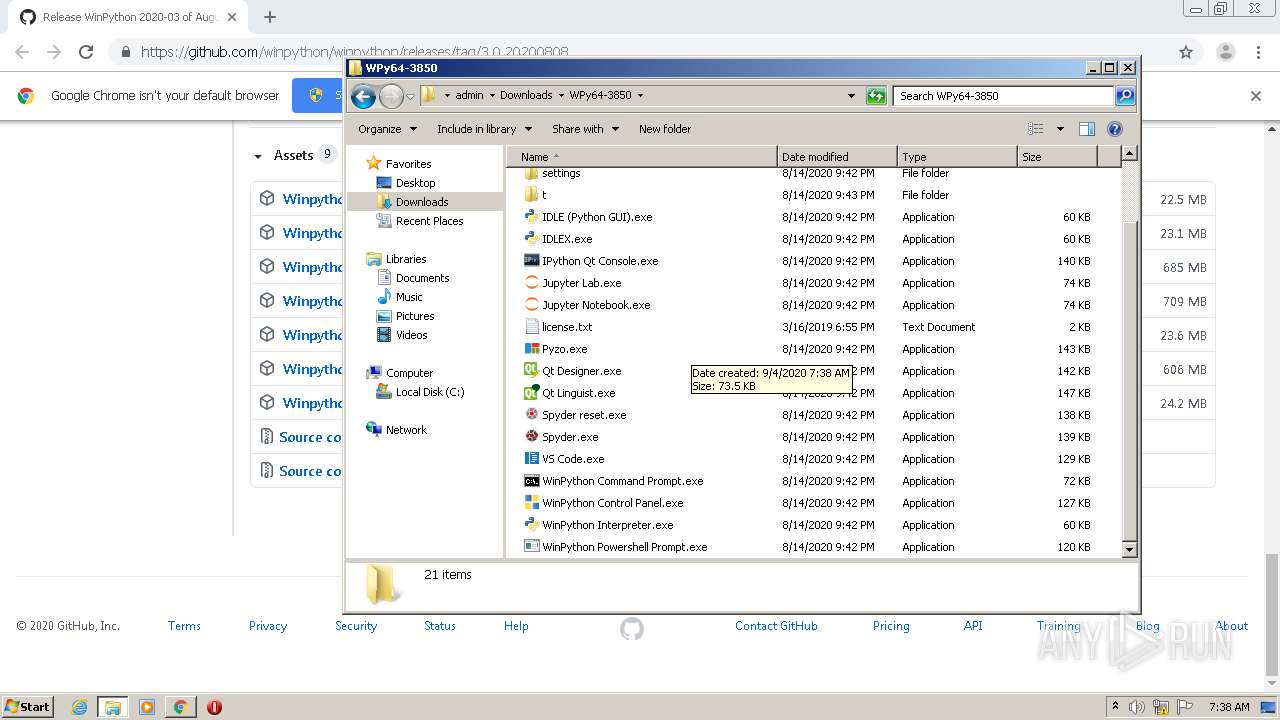
Task: Collapse the Assets section on GitHub page
Action: 258,156
